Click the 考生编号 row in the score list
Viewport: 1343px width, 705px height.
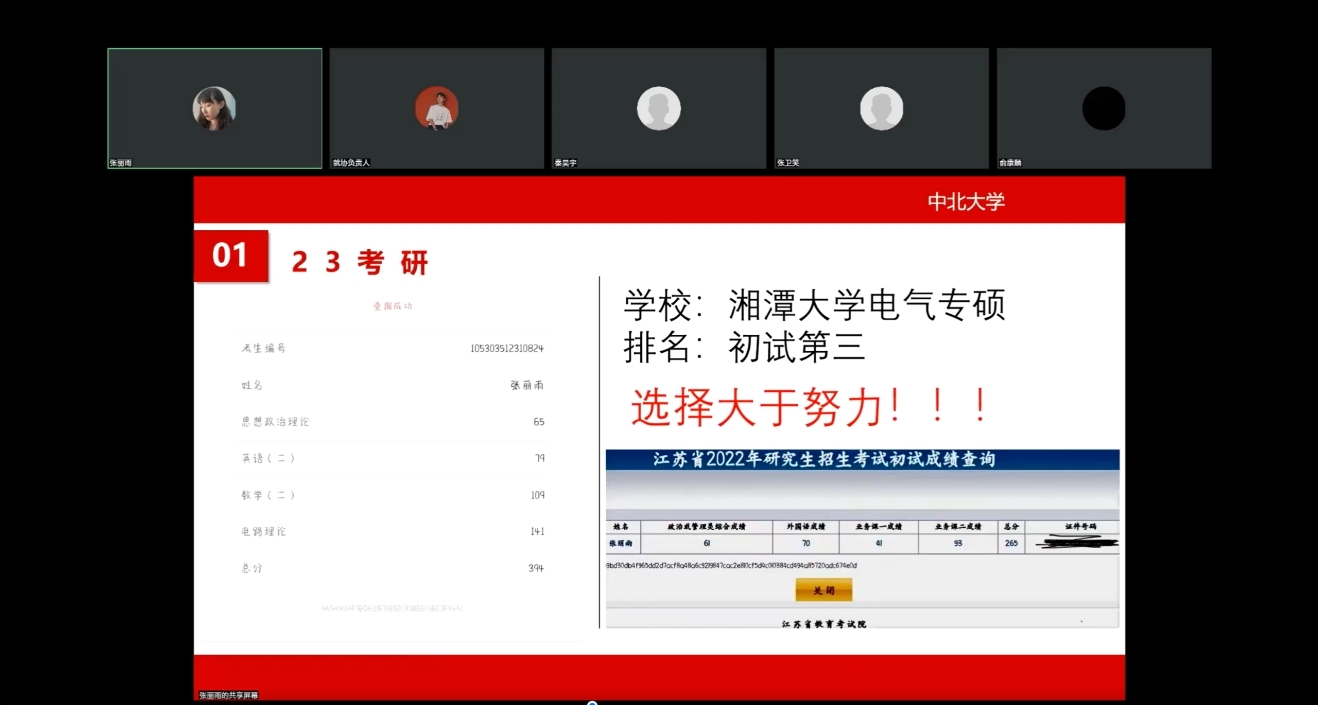pyautogui.click(x=392, y=348)
